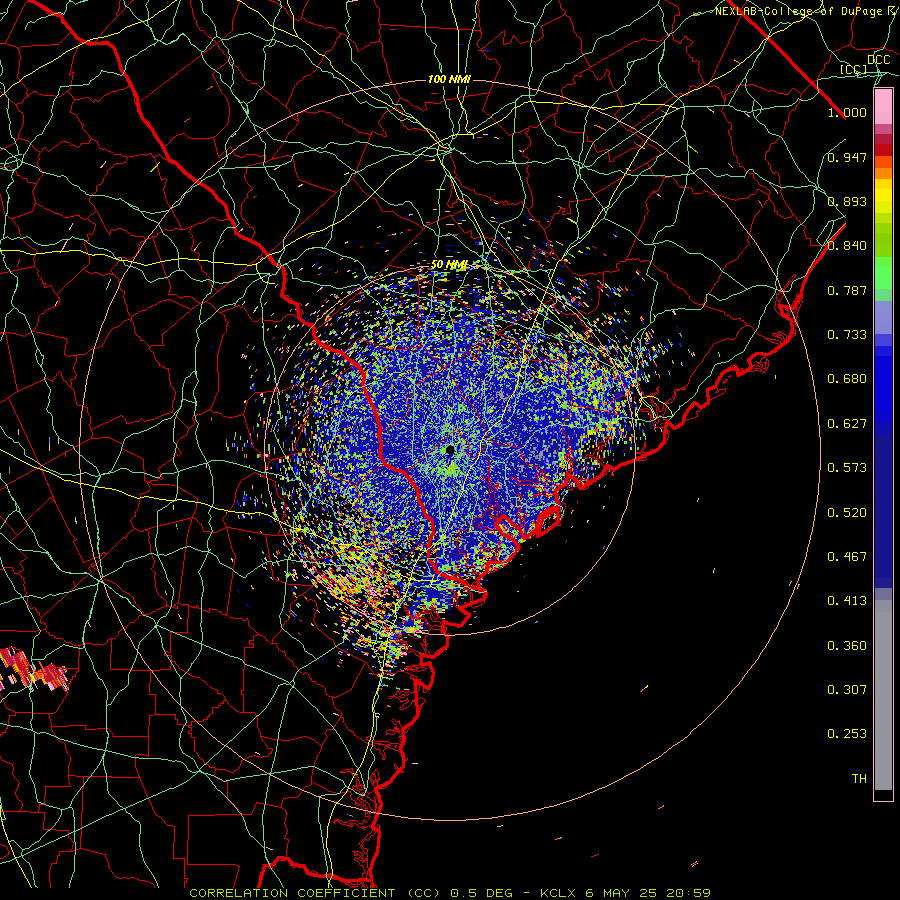Click the 0.413 scale value
The image size is (900, 900).
pos(847,601)
